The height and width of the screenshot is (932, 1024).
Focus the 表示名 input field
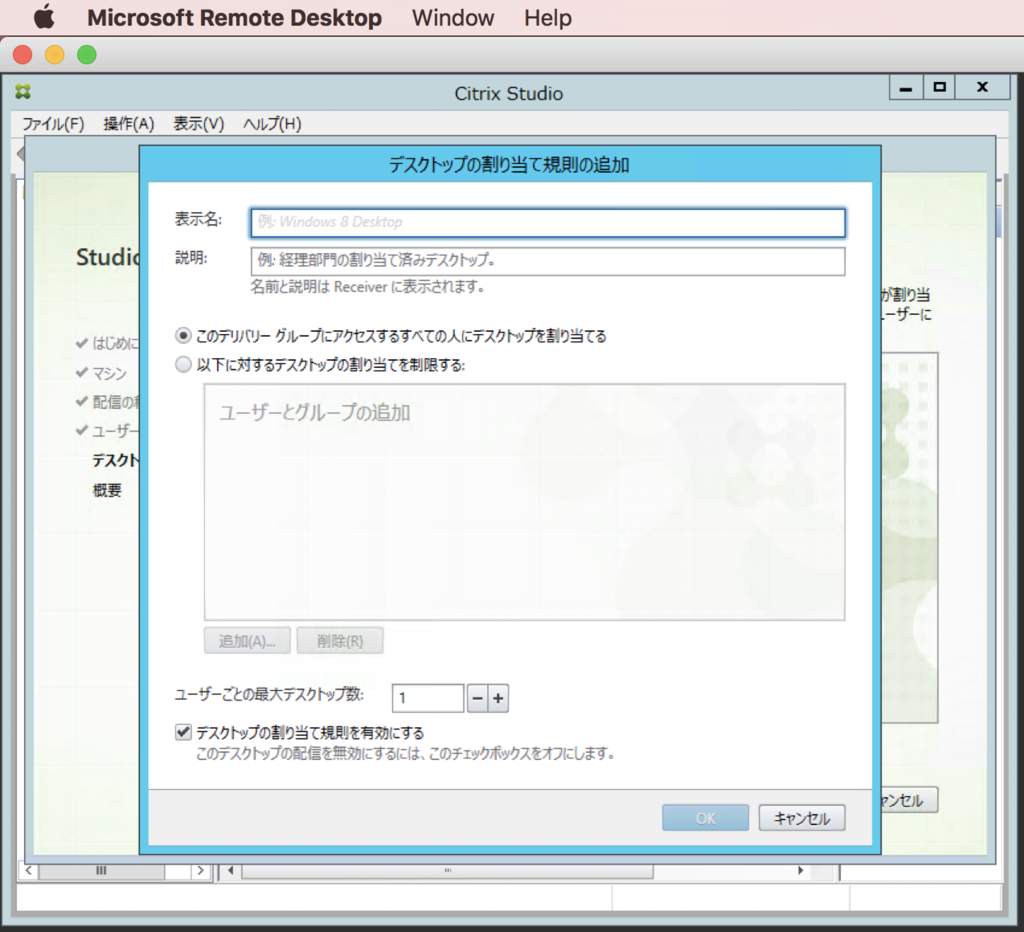[547, 222]
